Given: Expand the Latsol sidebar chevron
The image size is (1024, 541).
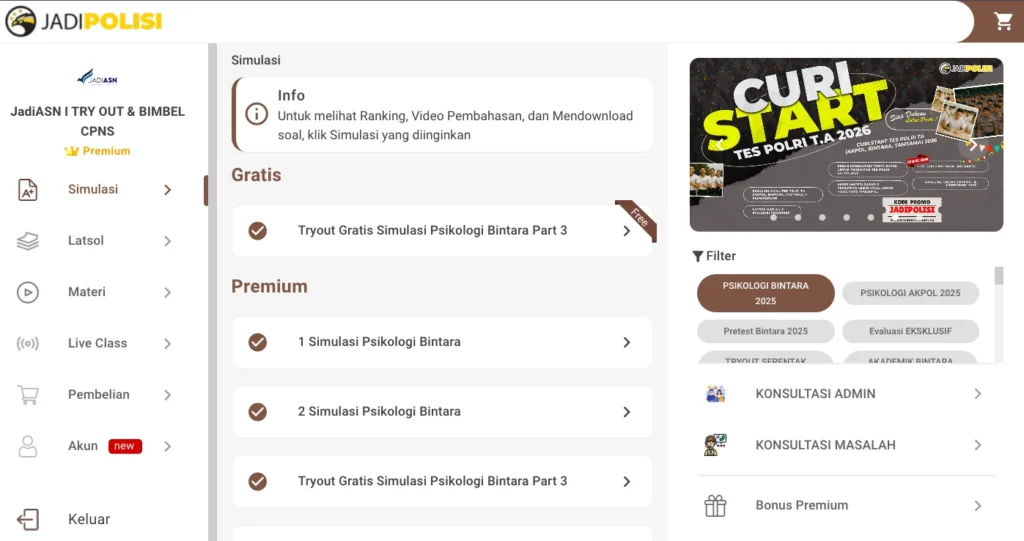Looking at the screenshot, I should click(x=167, y=241).
